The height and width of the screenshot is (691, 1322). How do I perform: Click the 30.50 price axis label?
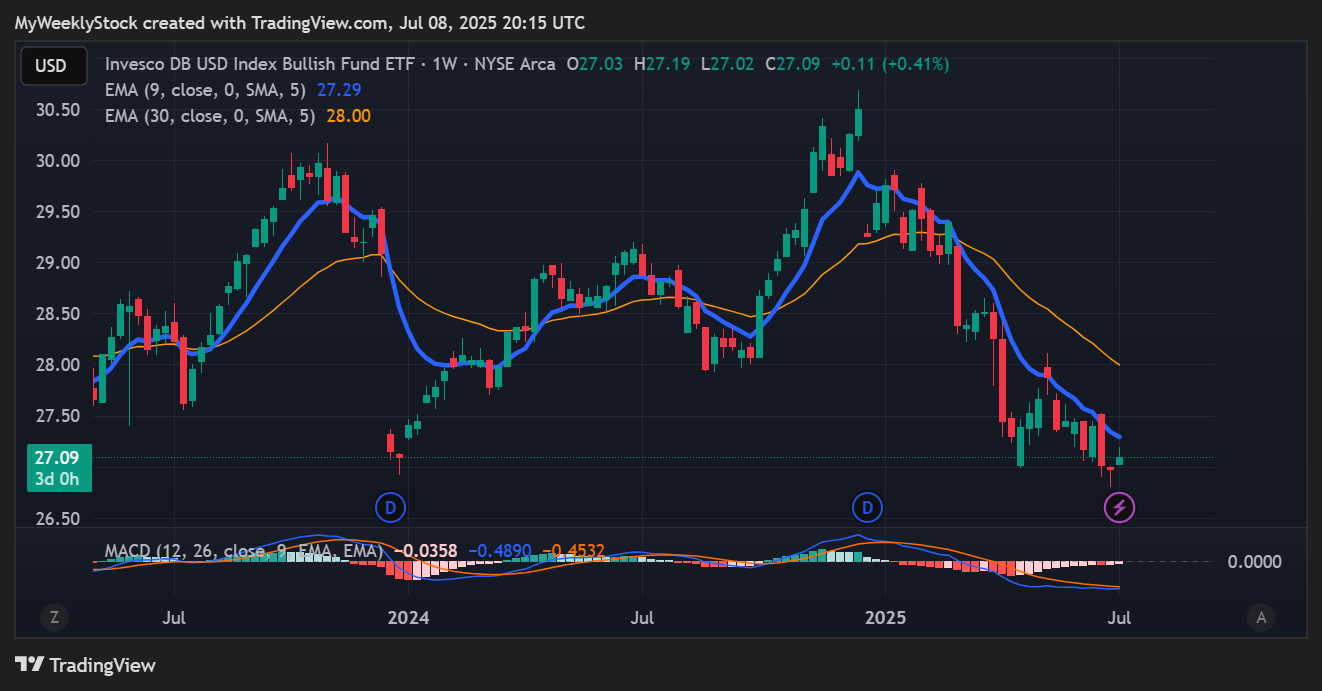click(57, 110)
